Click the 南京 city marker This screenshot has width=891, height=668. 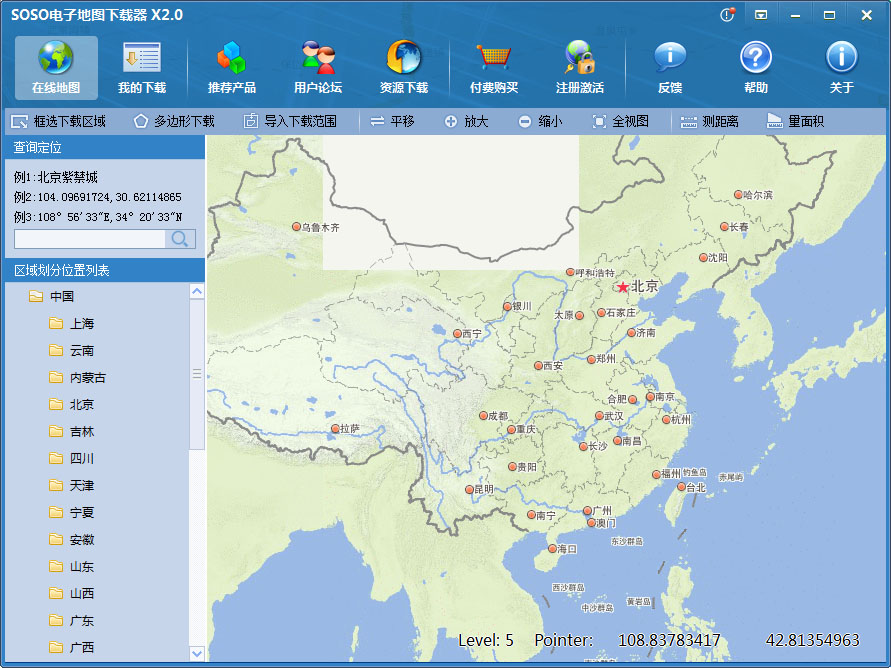pyautogui.click(x=650, y=396)
